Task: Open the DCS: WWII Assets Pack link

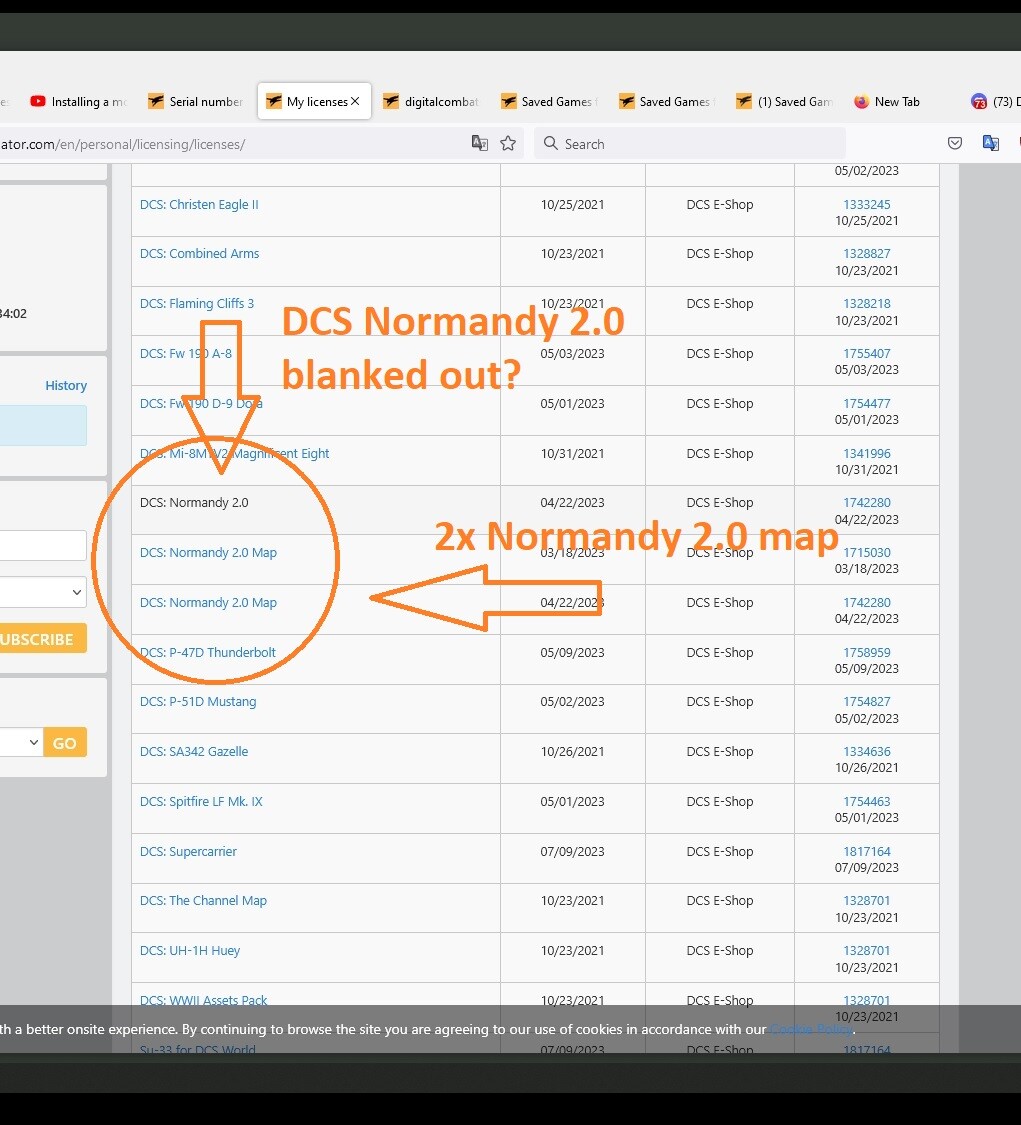Action: click(x=203, y=999)
